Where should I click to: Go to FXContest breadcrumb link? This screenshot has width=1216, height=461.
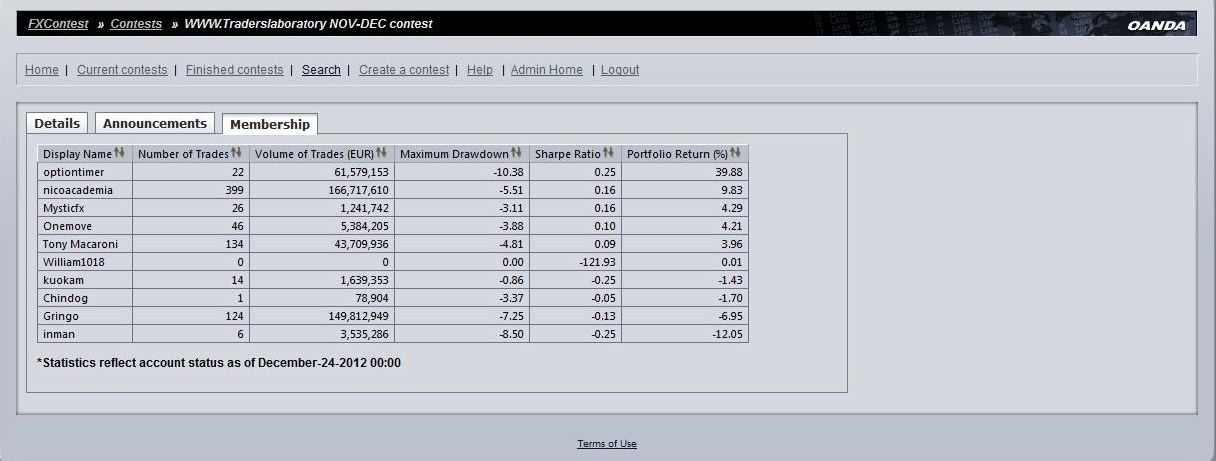(58, 23)
